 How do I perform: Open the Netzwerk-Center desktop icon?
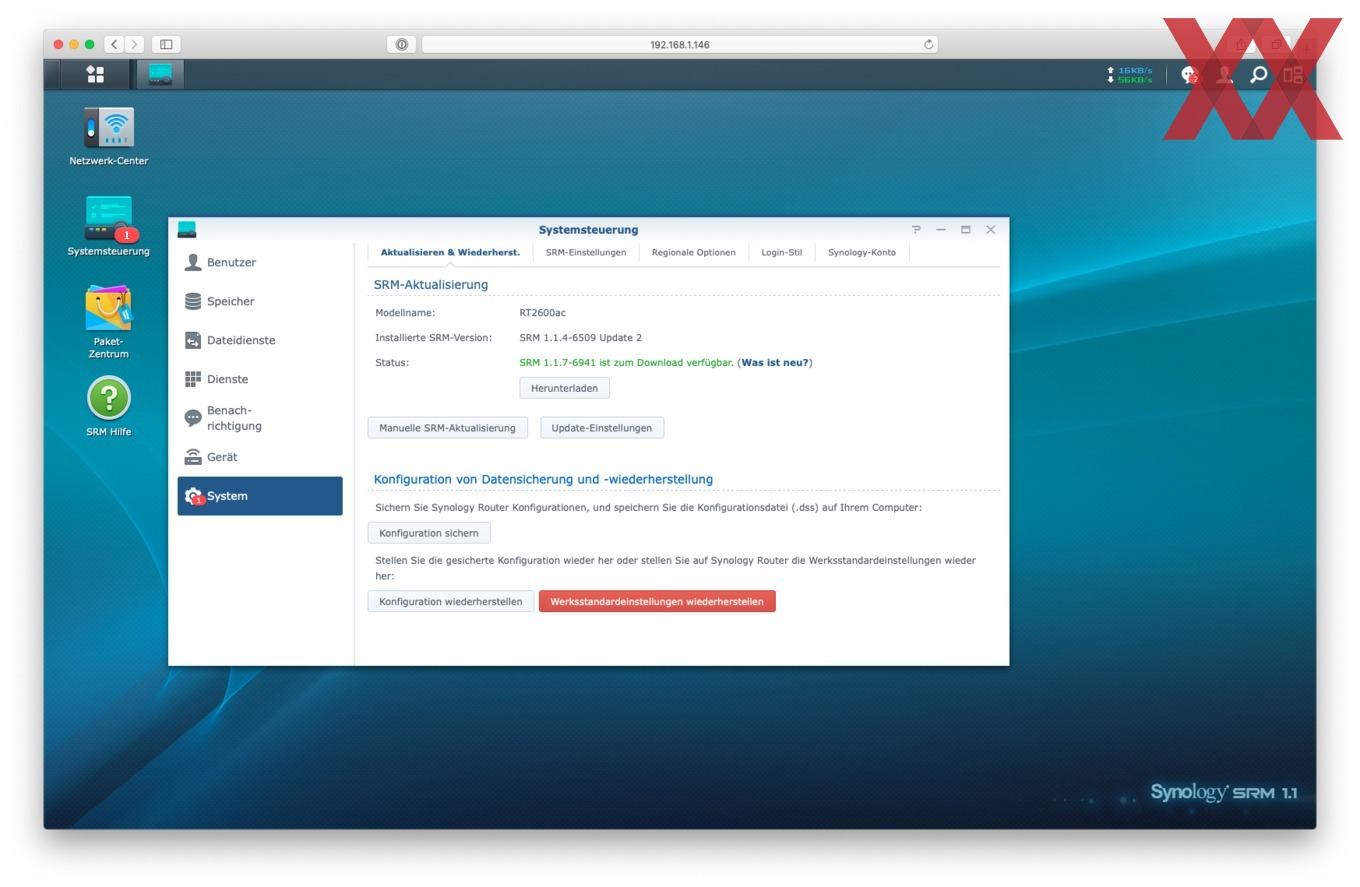[108, 128]
